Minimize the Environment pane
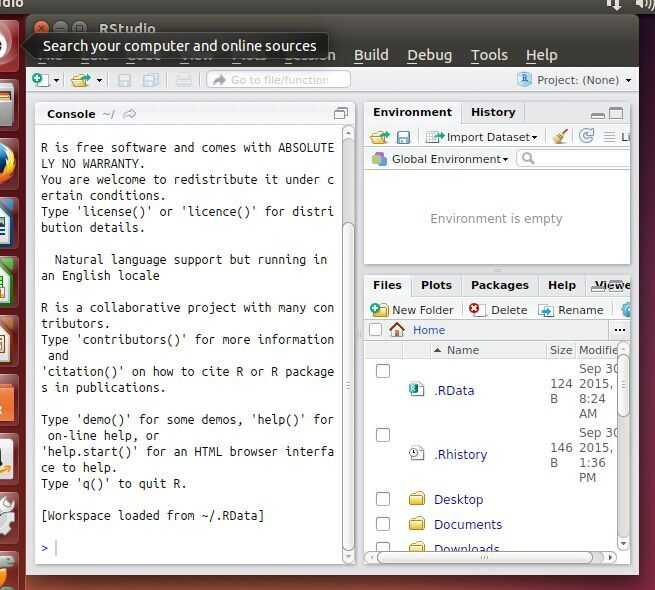The width and height of the screenshot is (655, 590). 598,115
